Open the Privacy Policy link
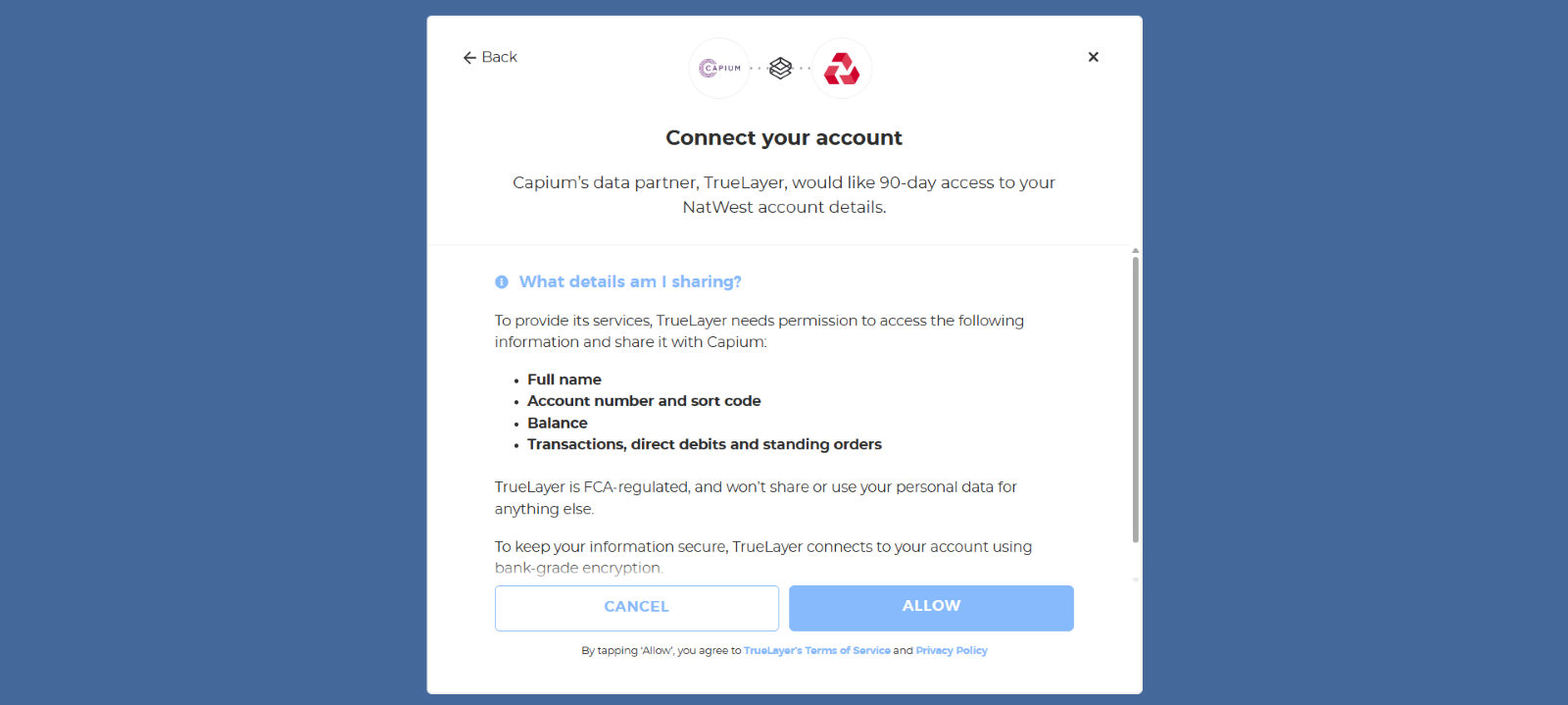The image size is (1568, 705). tap(952, 650)
